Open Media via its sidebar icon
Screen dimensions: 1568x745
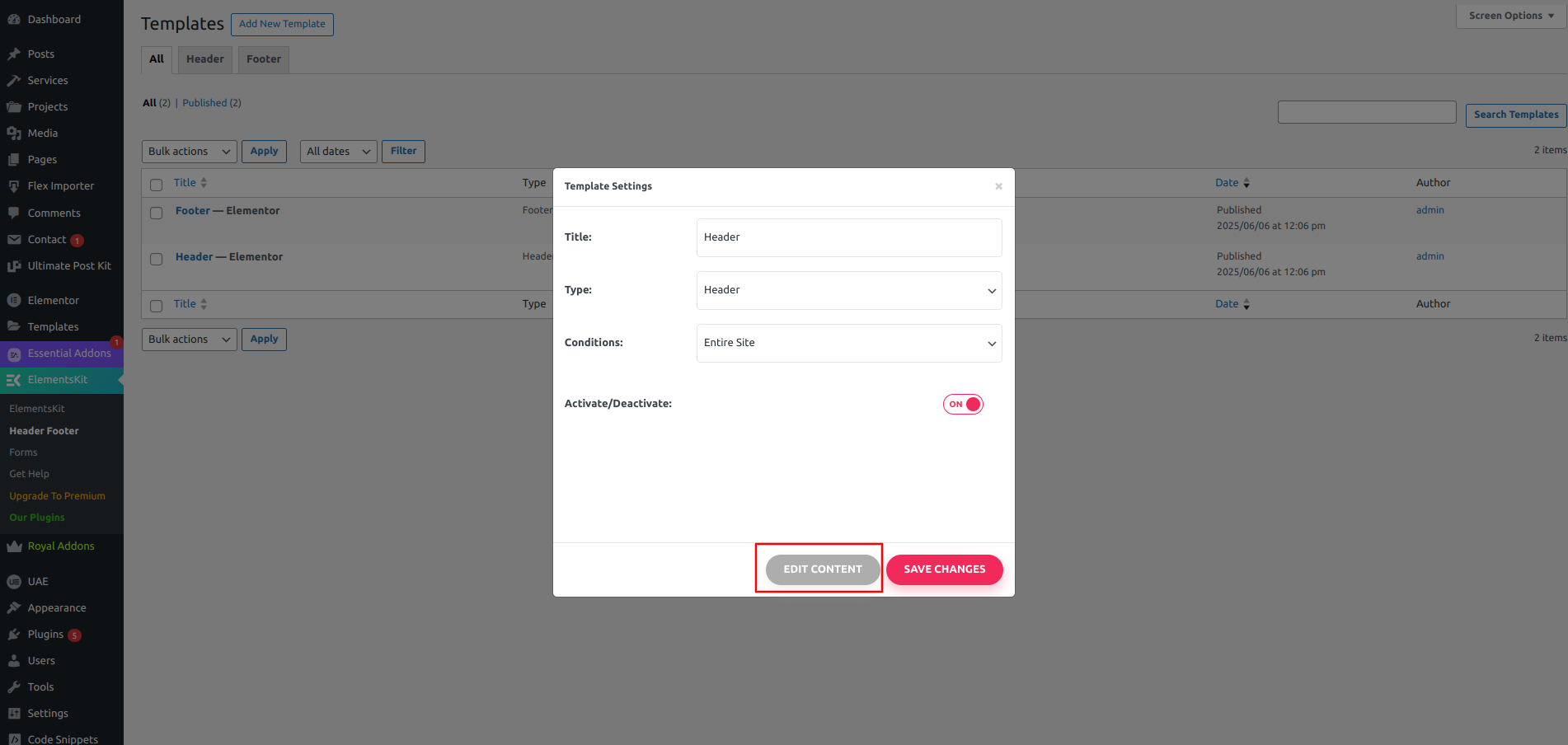(x=14, y=134)
